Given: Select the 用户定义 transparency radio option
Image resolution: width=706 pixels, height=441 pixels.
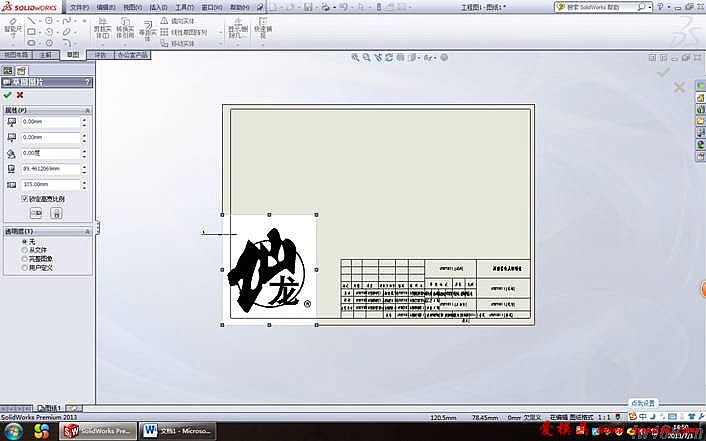Looking at the screenshot, I should point(25,267).
